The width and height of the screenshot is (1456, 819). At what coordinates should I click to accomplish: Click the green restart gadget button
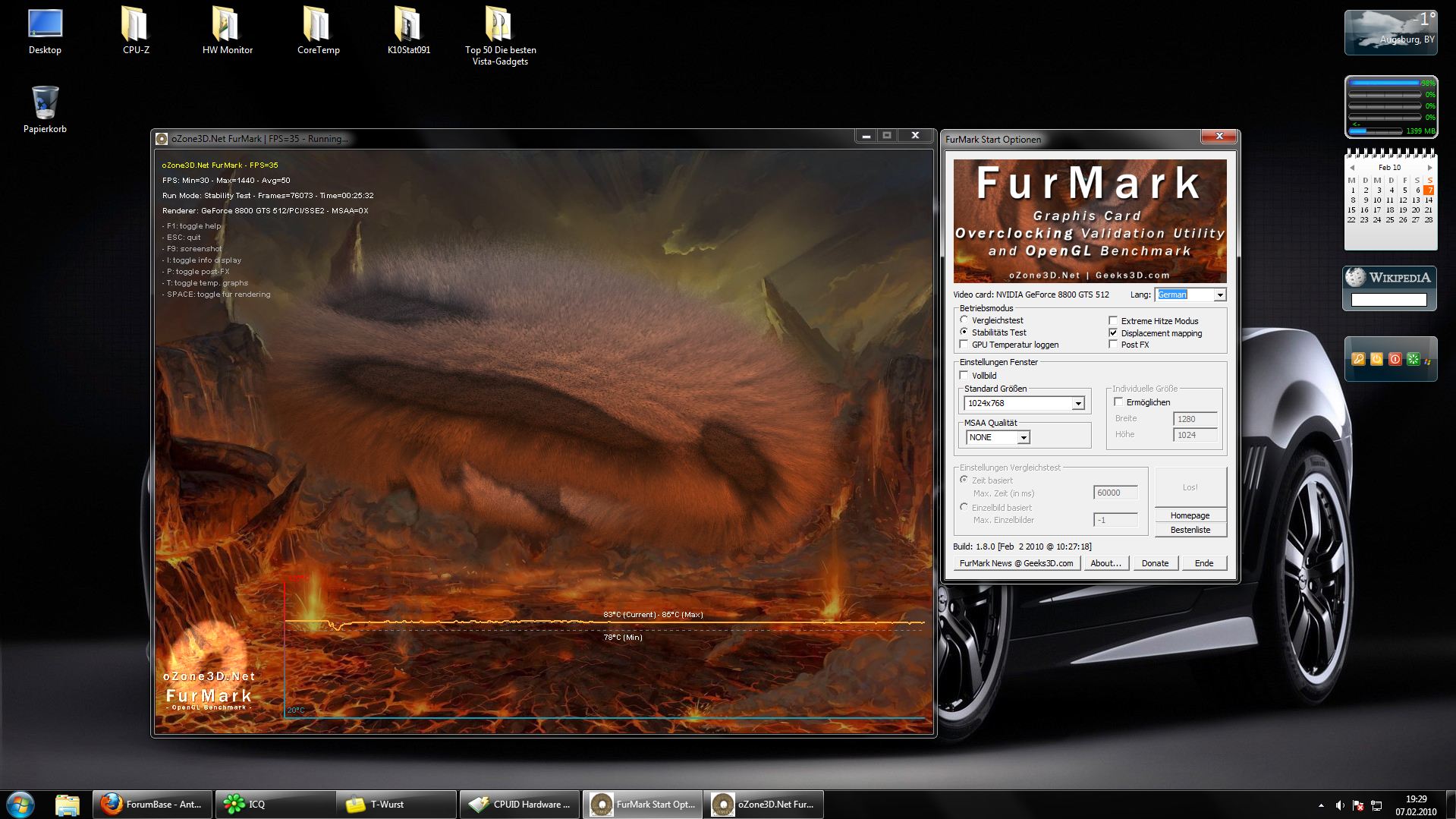pos(1413,359)
